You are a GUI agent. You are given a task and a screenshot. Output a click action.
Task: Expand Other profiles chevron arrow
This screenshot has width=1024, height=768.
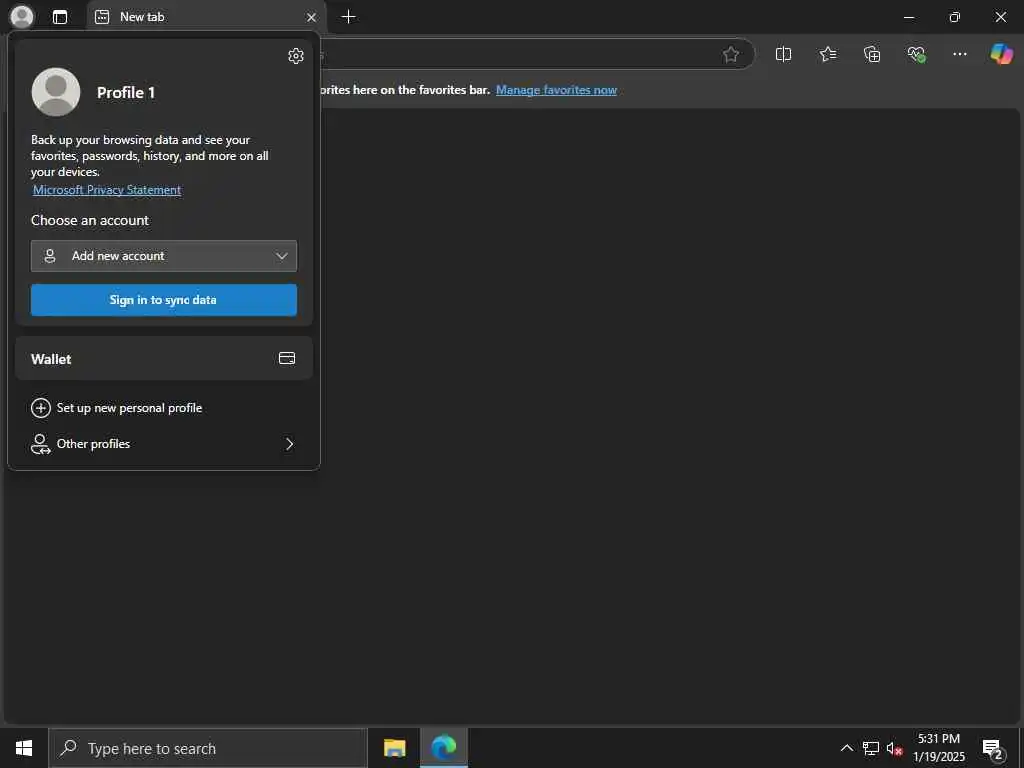click(289, 444)
